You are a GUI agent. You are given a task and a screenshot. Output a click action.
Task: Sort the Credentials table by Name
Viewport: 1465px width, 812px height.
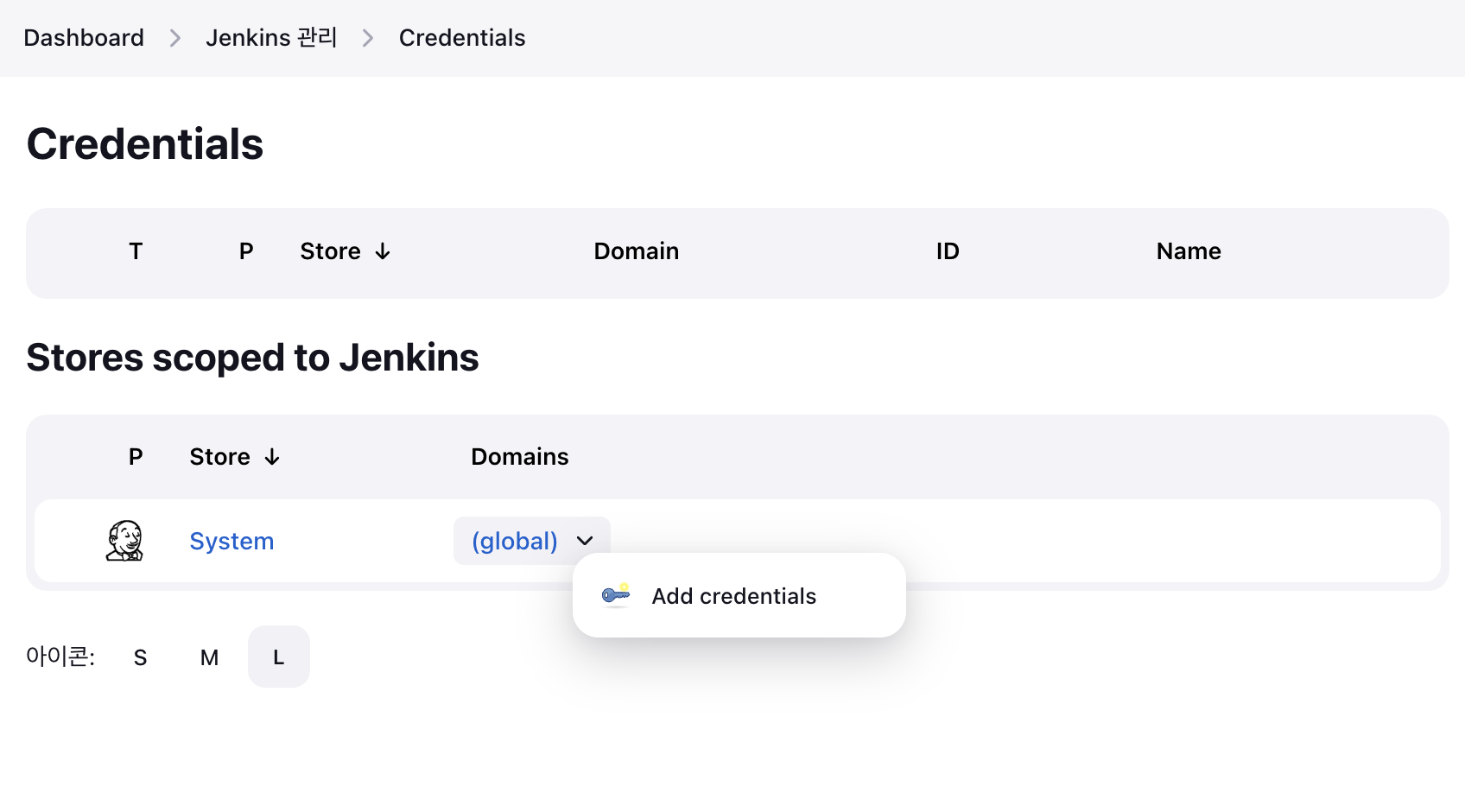[1189, 251]
